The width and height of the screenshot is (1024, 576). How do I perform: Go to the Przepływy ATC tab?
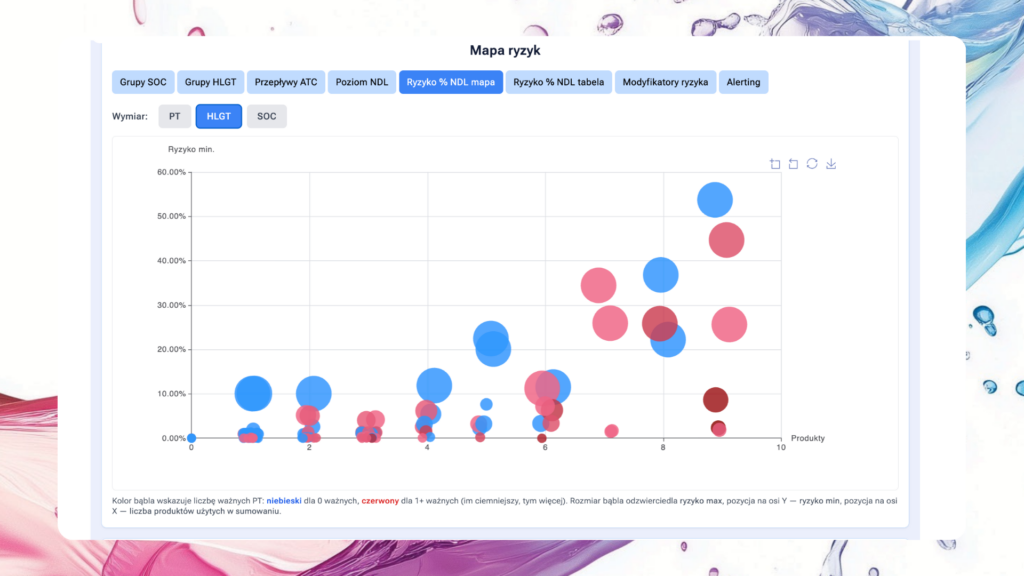(x=285, y=82)
